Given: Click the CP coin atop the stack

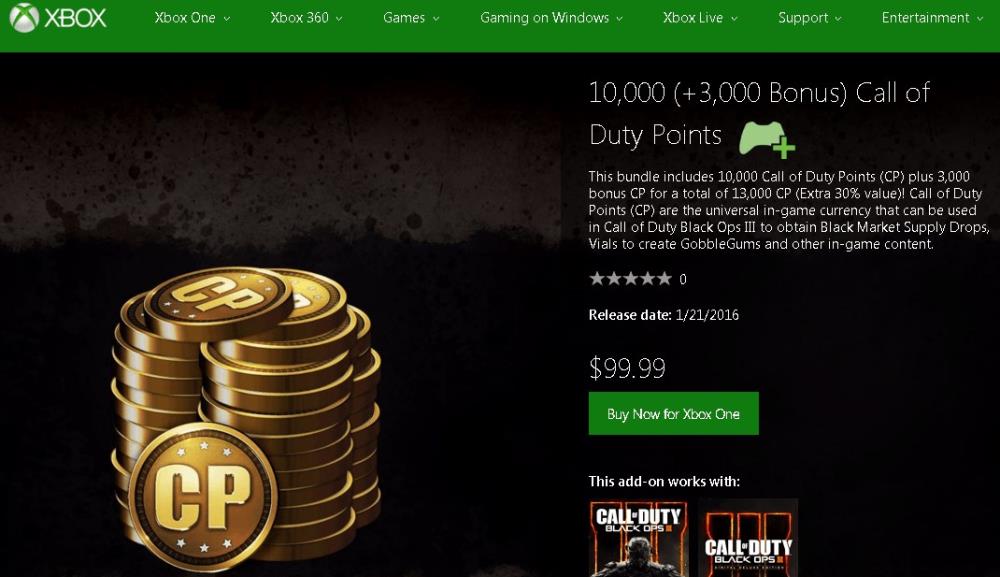Looking at the screenshot, I should point(218,302).
